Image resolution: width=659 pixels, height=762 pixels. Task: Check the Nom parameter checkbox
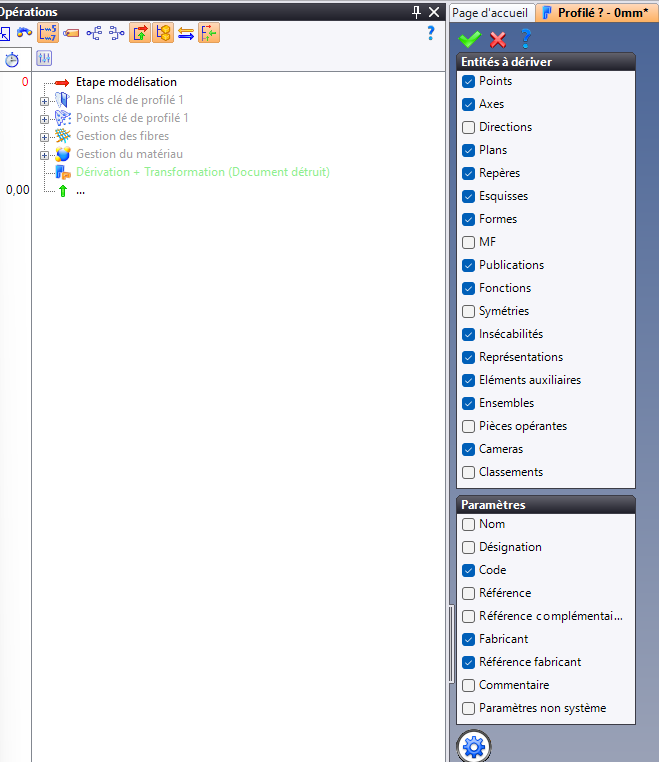point(468,524)
